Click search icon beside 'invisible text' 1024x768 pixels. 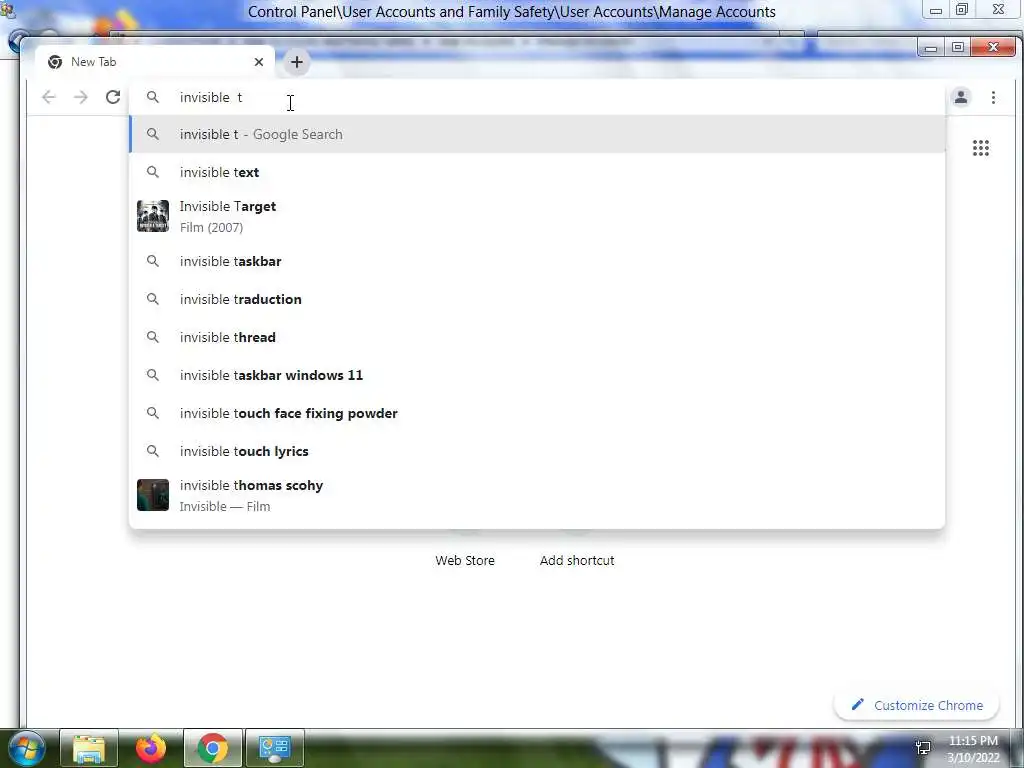click(x=152, y=172)
